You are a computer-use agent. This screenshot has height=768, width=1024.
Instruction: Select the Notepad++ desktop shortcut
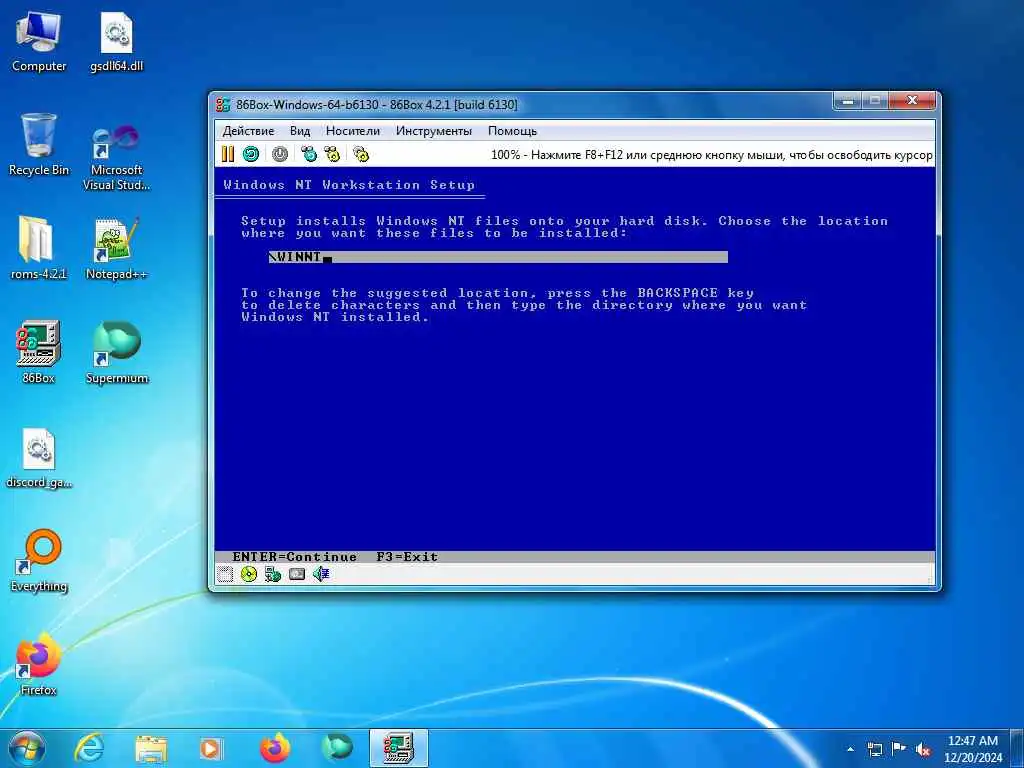tap(116, 248)
